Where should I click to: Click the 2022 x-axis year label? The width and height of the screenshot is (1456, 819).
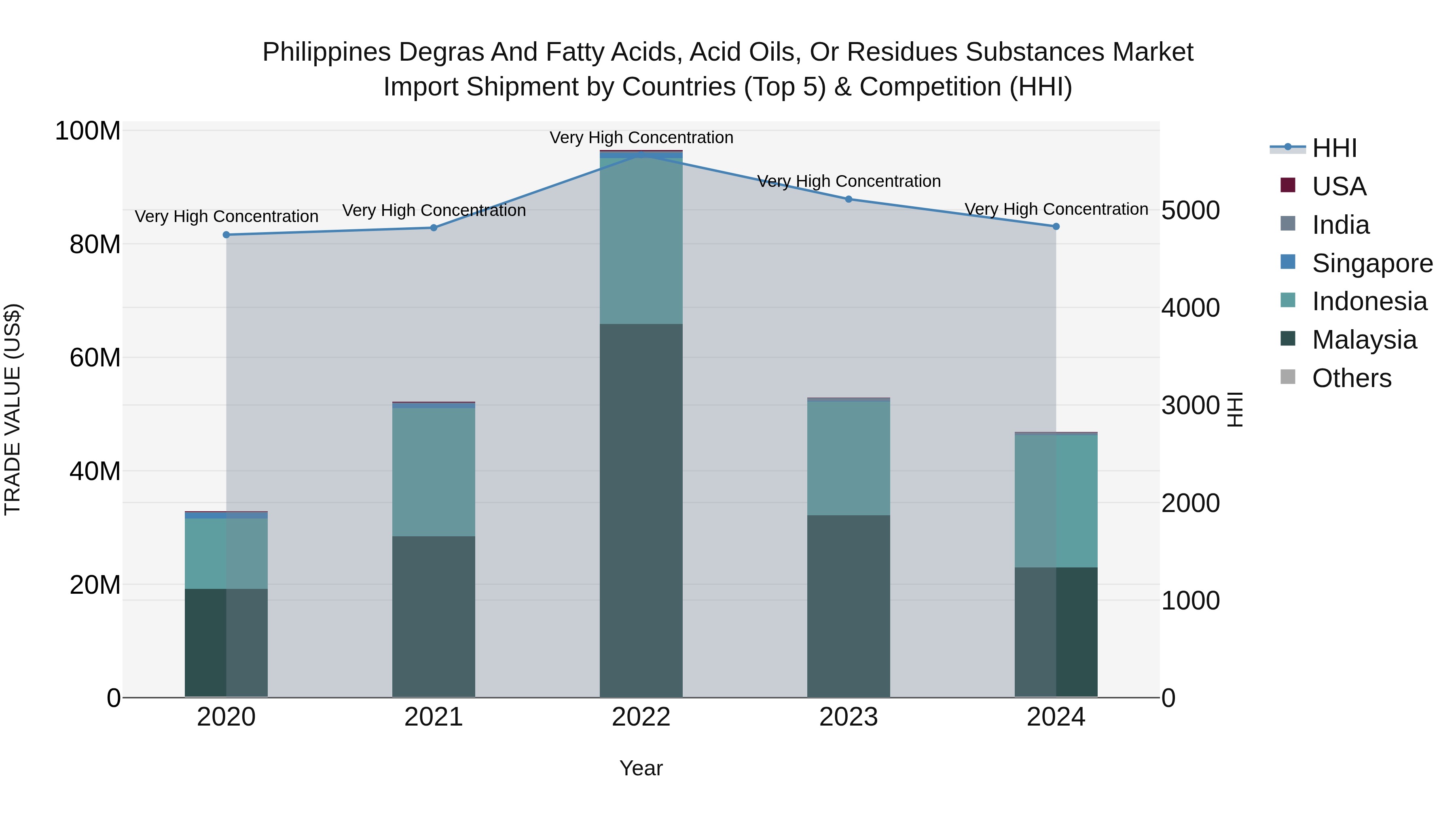pyautogui.click(x=641, y=717)
